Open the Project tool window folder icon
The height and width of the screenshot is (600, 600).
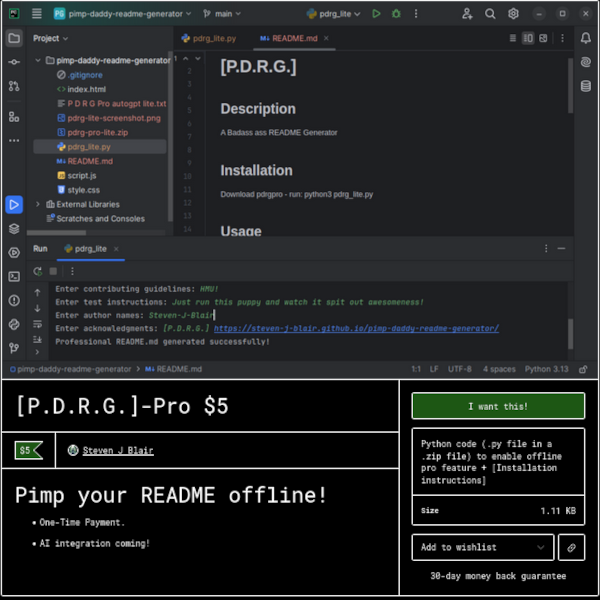click(x=14, y=38)
